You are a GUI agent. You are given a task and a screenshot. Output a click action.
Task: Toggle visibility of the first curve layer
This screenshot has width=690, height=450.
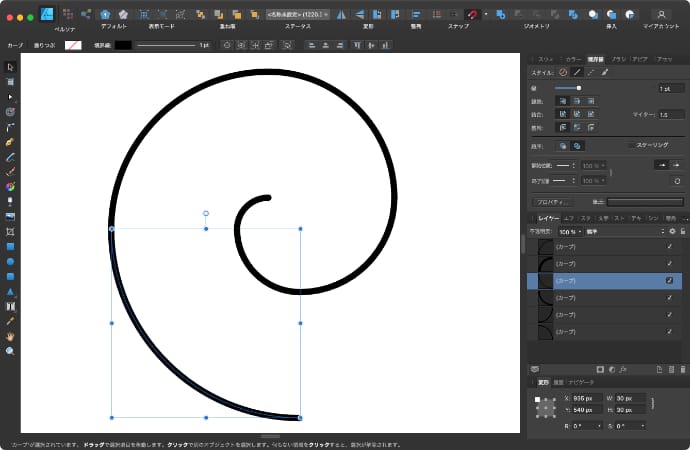click(669, 246)
